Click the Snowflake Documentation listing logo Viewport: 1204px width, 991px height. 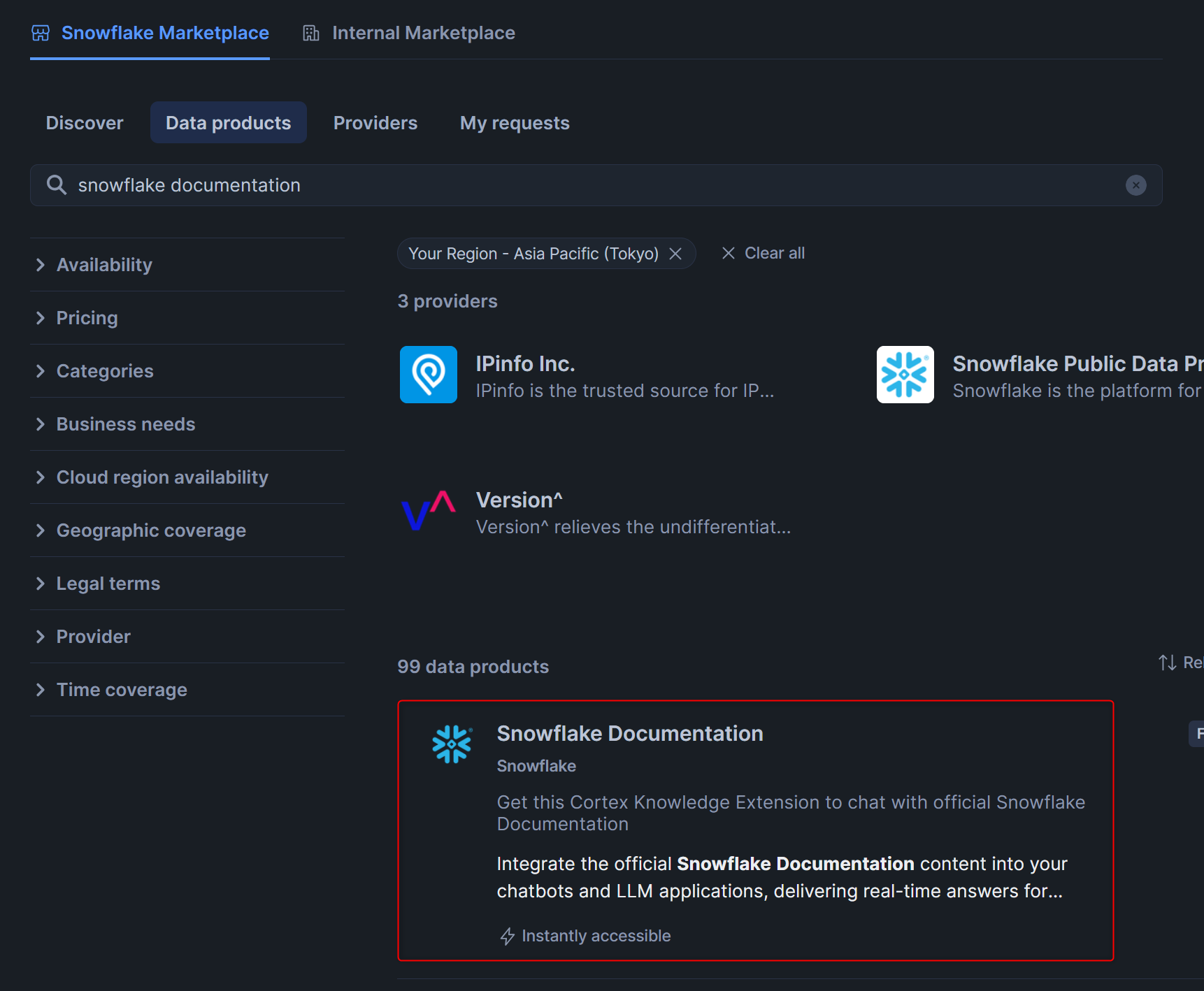tap(452, 744)
